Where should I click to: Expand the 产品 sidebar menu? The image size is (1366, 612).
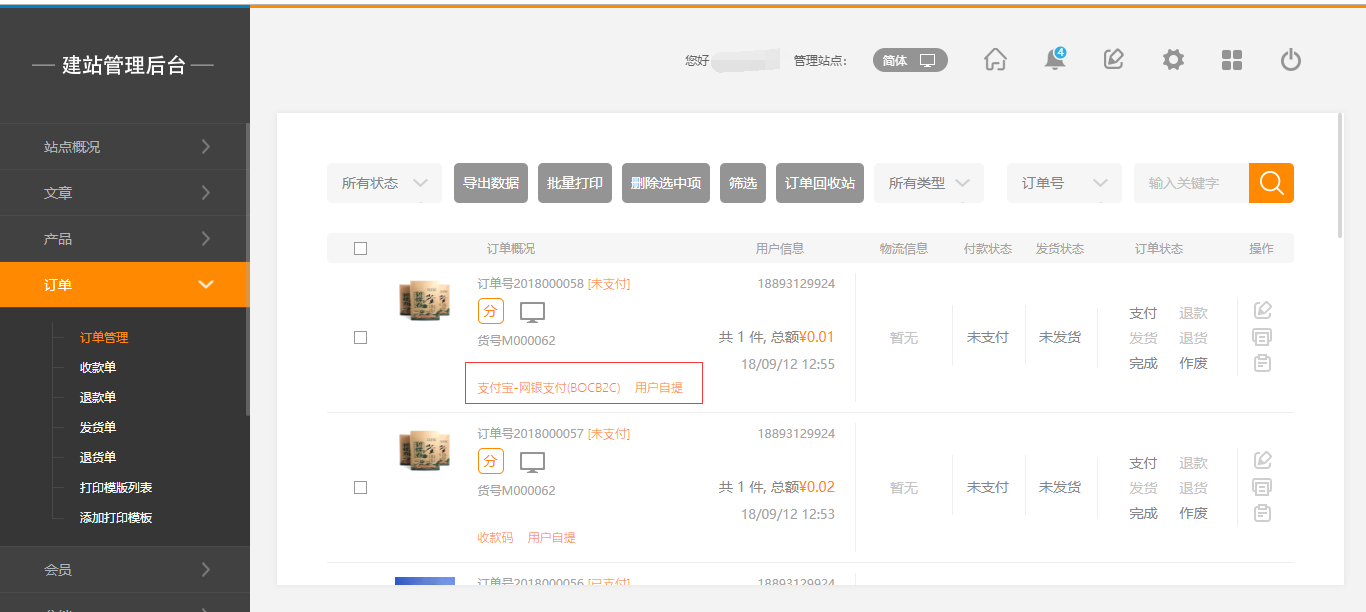tap(124, 239)
